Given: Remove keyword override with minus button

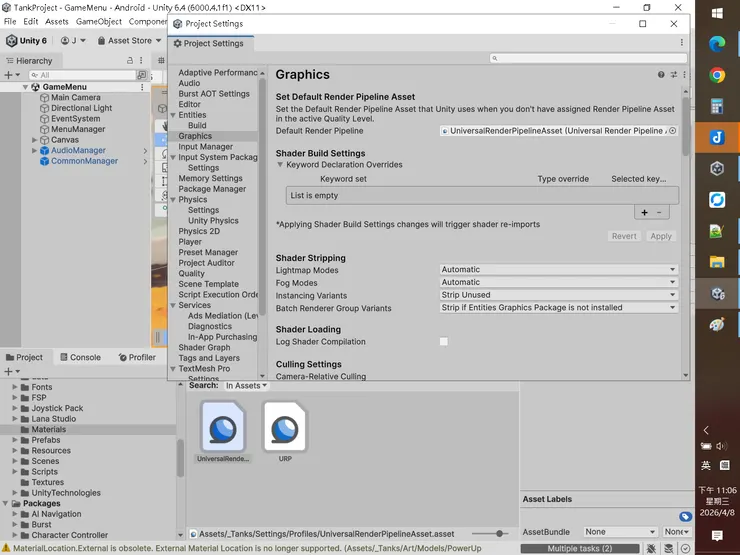Looking at the screenshot, I should (659, 212).
